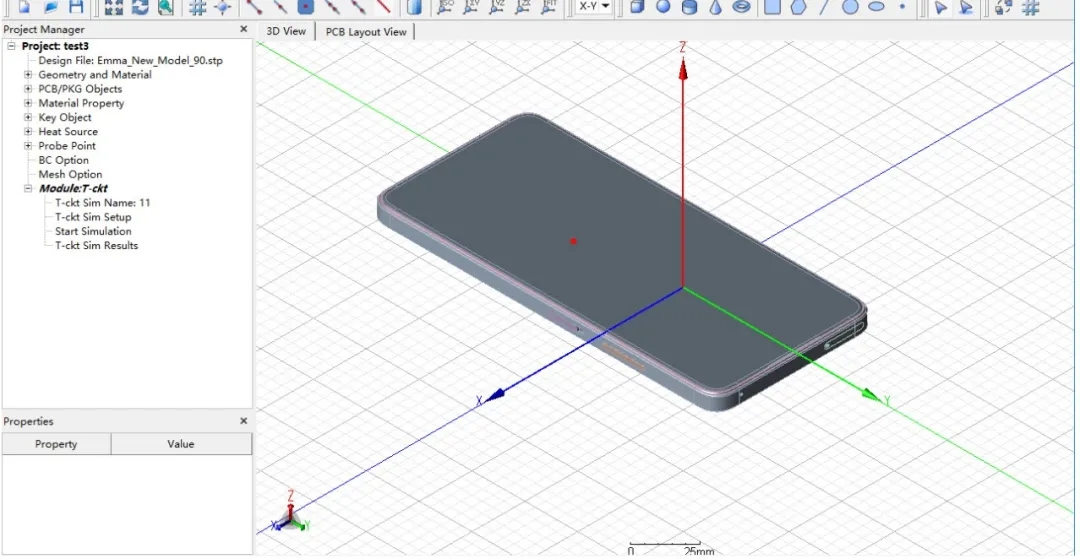This screenshot has height=559, width=1080.
Task: Click the Value column header in Properties
Action: point(181,444)
